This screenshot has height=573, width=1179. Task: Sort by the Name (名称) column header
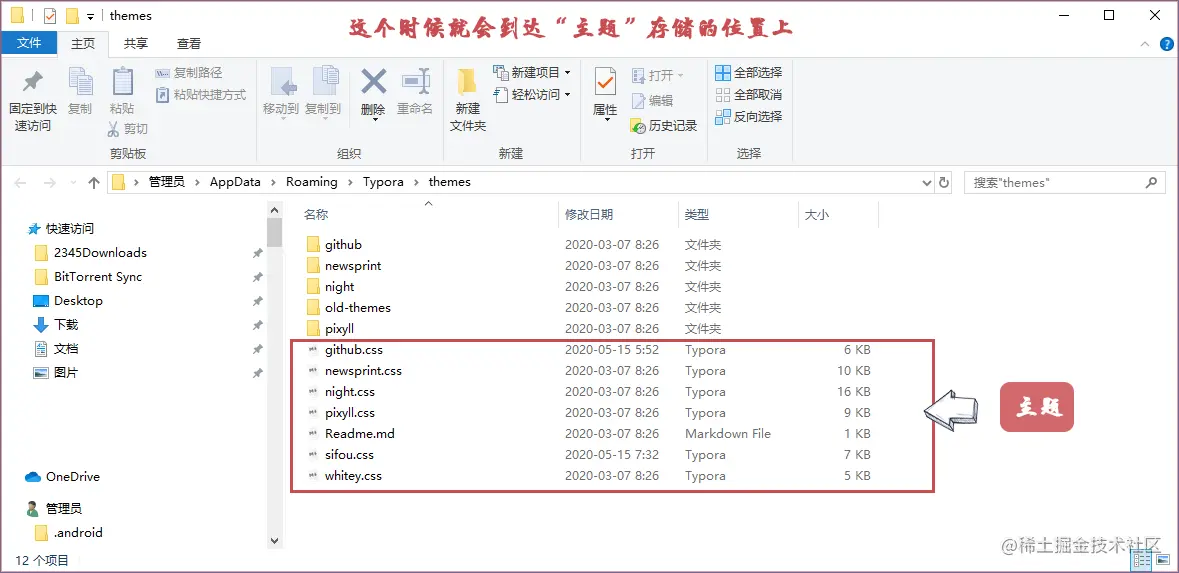[x=316, y=214]
